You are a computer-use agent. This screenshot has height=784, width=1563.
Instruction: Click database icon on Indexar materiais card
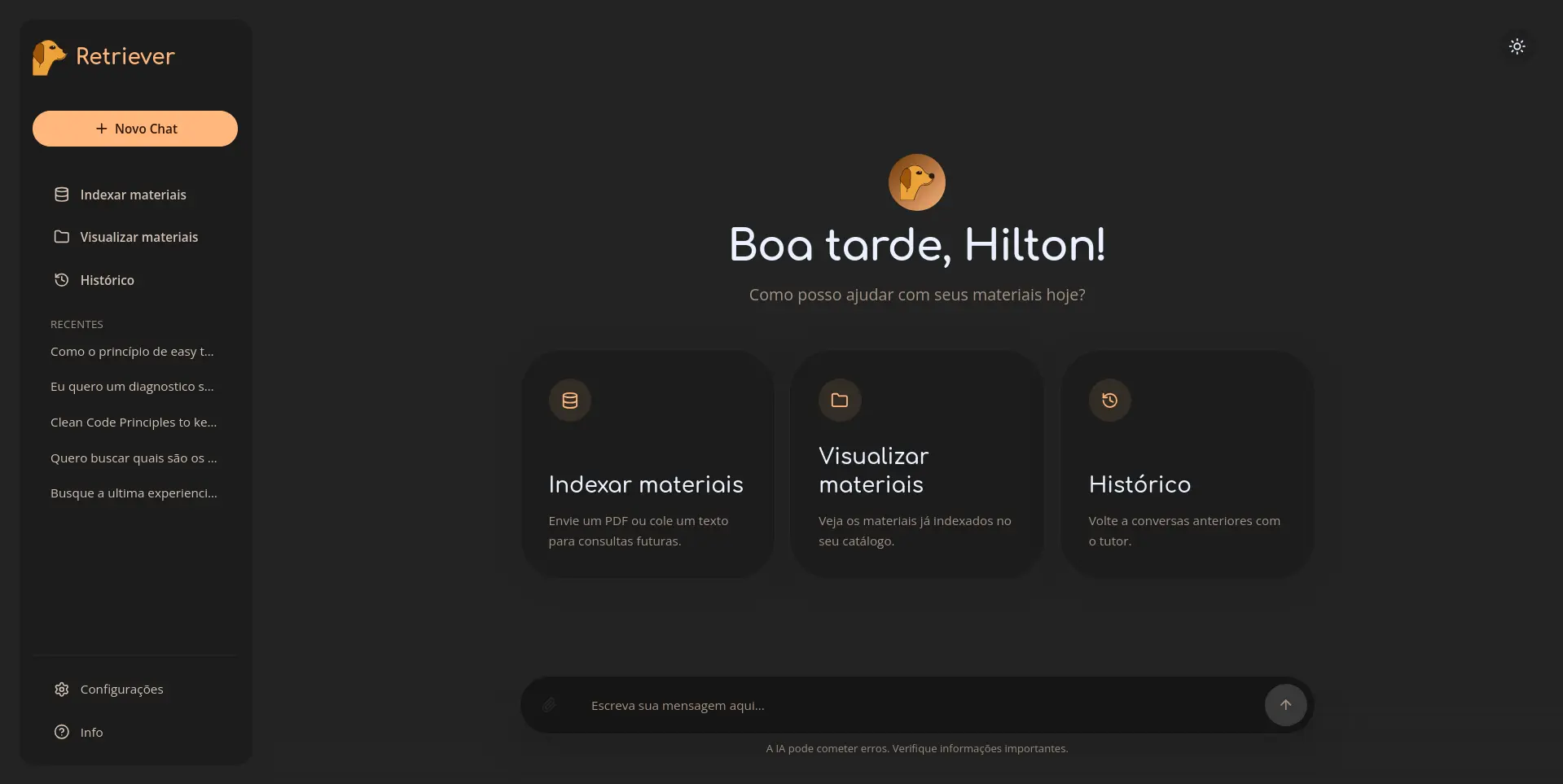click(x=570, y=401)
